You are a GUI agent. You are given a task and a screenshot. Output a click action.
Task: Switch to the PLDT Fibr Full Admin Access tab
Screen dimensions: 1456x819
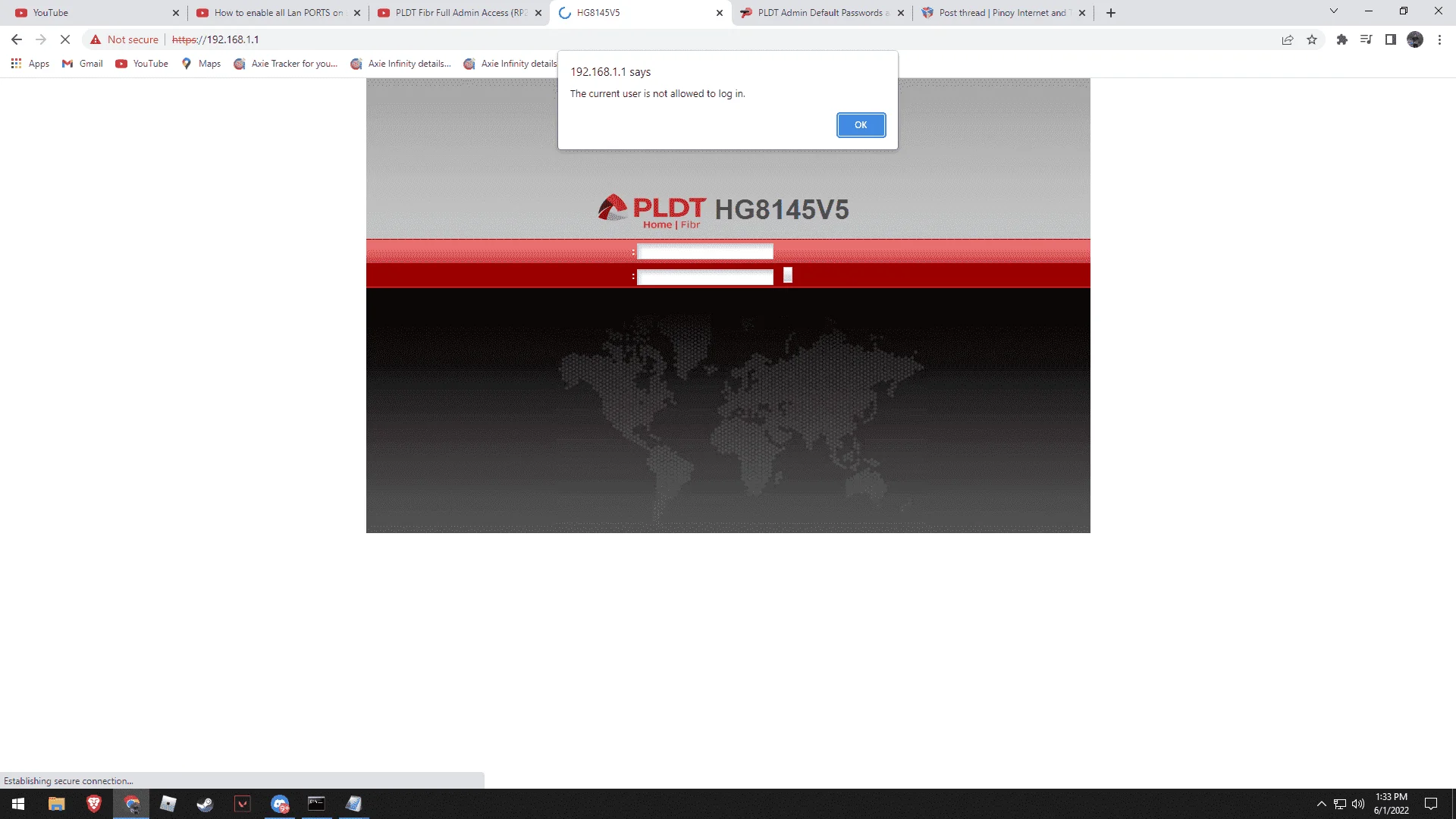tap(459, 13)
